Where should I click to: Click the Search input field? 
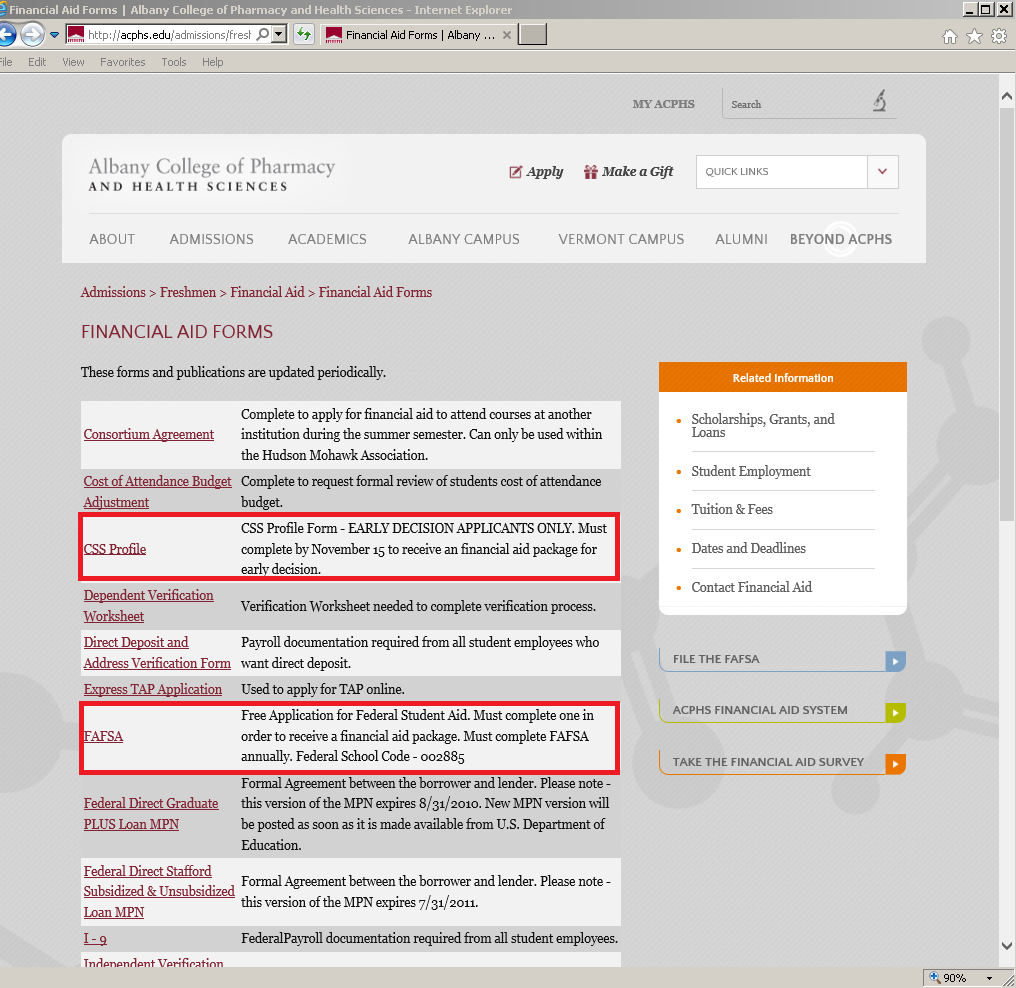pyautogui.click(x=795, y=104)
